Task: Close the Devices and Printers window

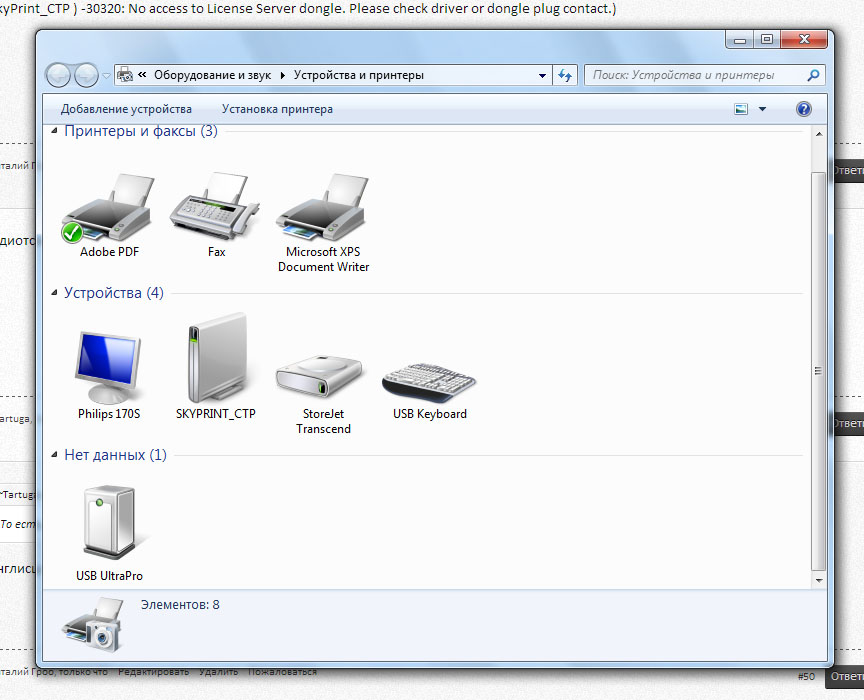Action: pos(804,40)
